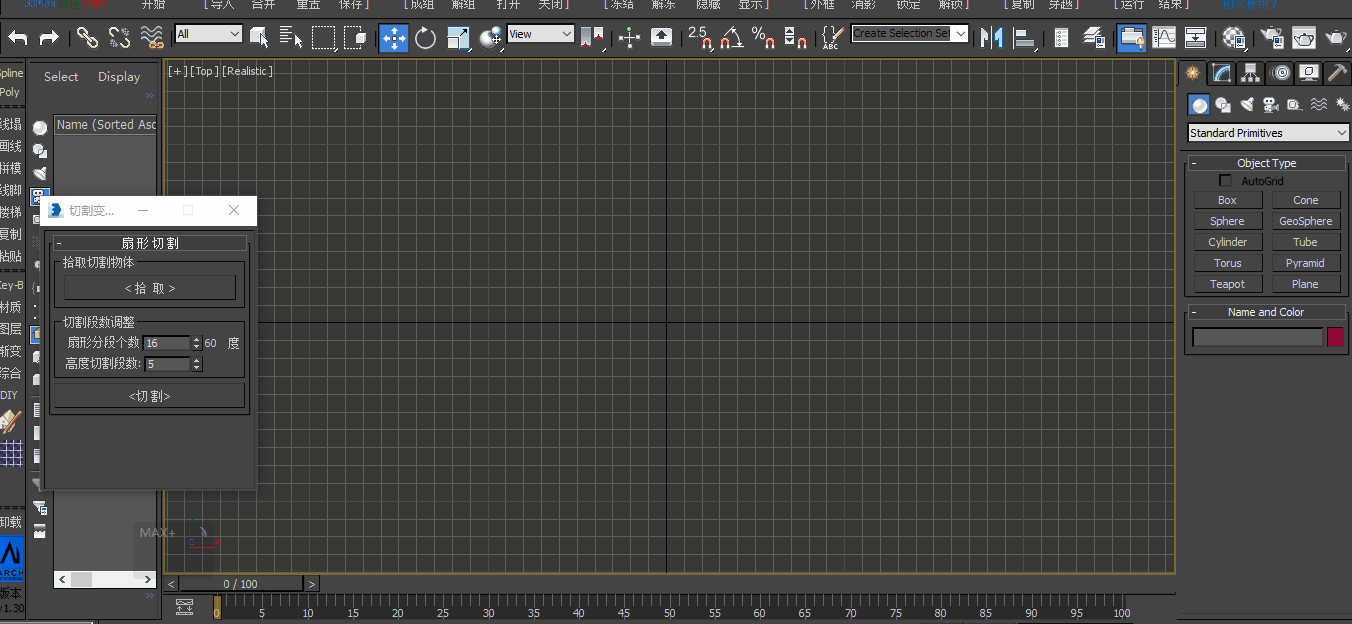Open the Top viewport label menu
This screenshot has height=624, width=1352.
click(204, 71)
